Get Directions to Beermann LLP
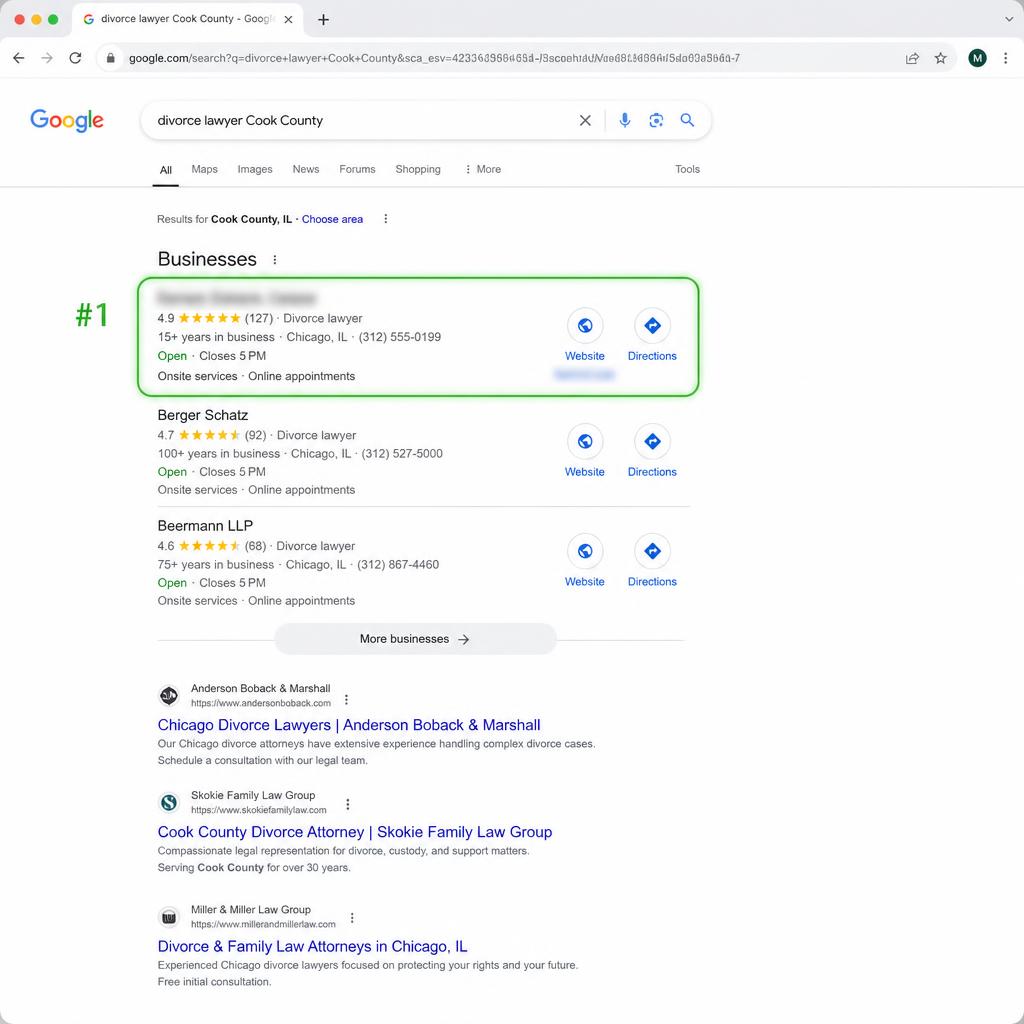Viewport: 1024px width, 1024px height. (x=652, y=561)
